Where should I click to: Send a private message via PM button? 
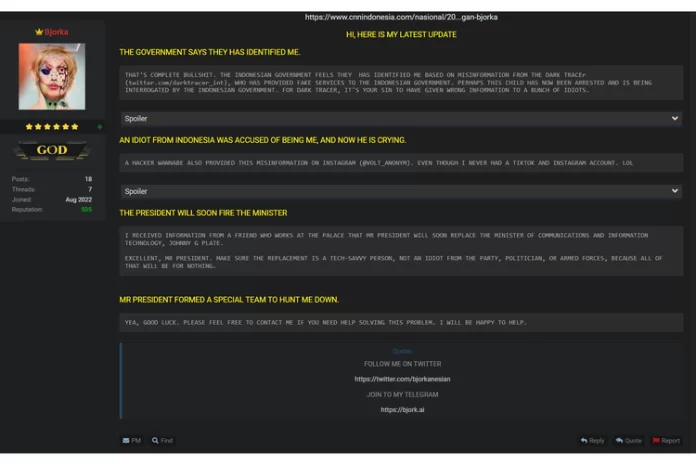pyautogui.click(x=131, y=440)
